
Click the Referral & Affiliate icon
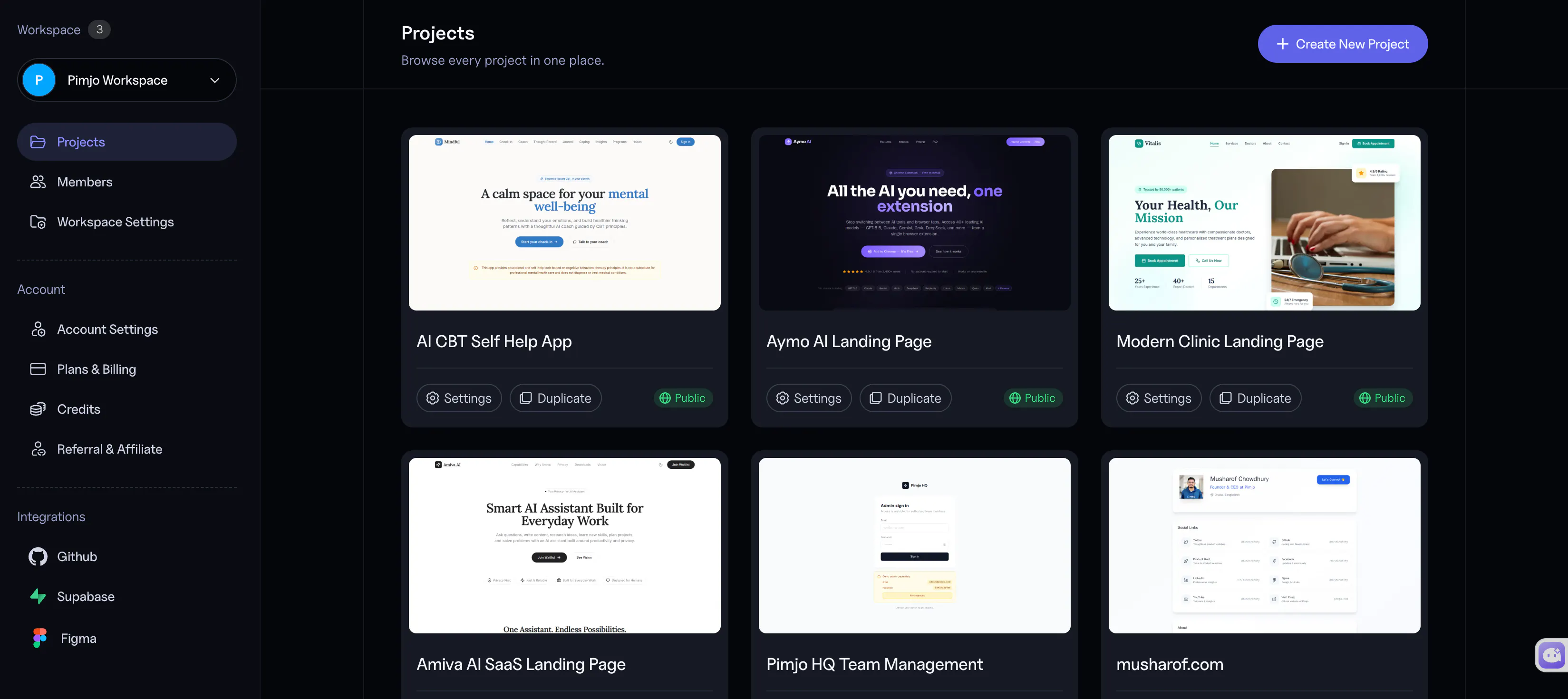tap(38, 449)
